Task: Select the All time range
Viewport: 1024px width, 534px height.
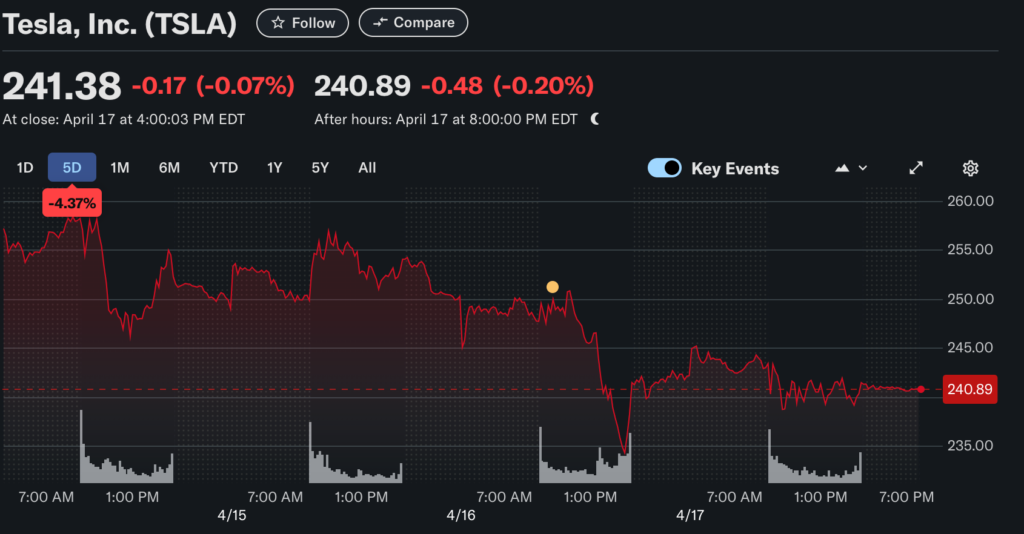Action: coord(367,168)
